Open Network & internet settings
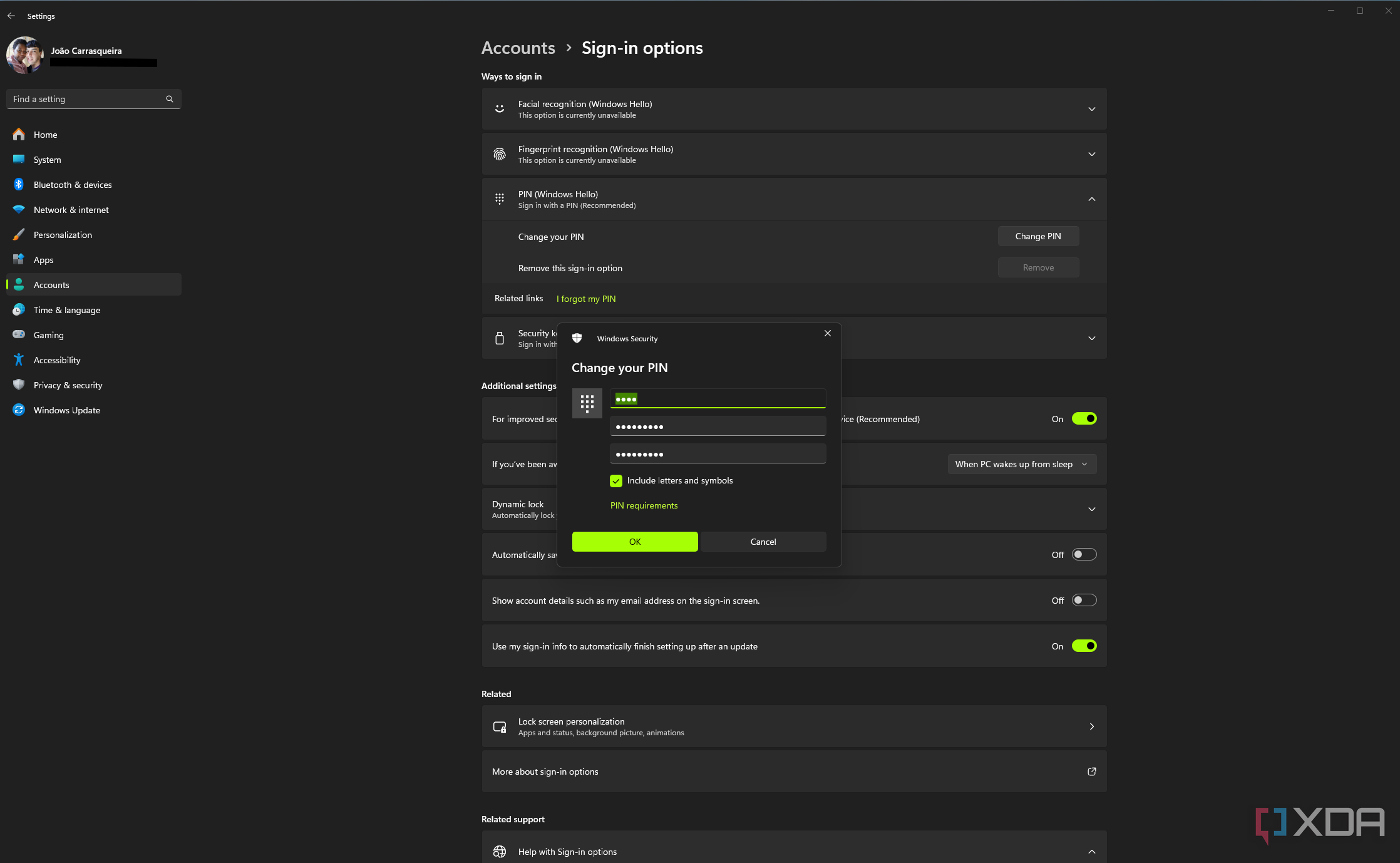The height and width of the screenshot is (863, 1400). (94, 210)
